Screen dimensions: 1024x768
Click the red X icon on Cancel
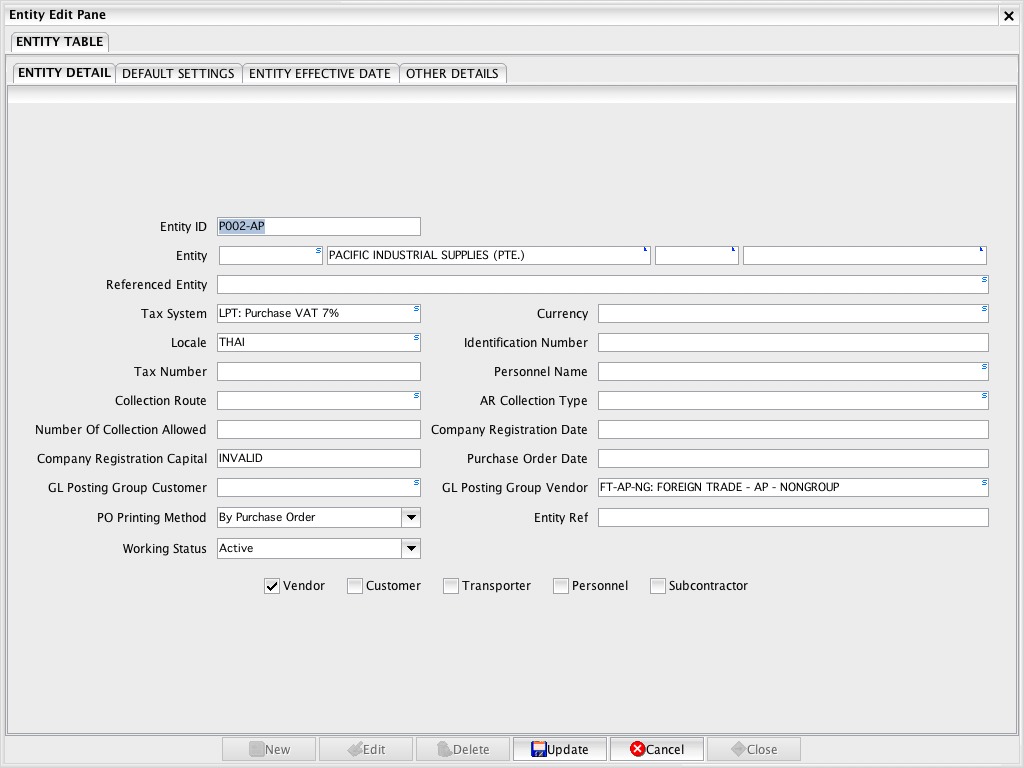[x=637, y=749]
